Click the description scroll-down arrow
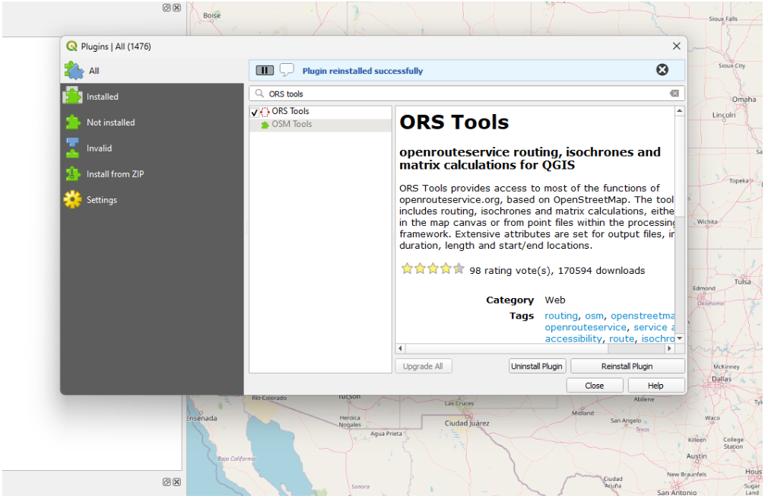The image size is (768, 499). click(679, 338)
